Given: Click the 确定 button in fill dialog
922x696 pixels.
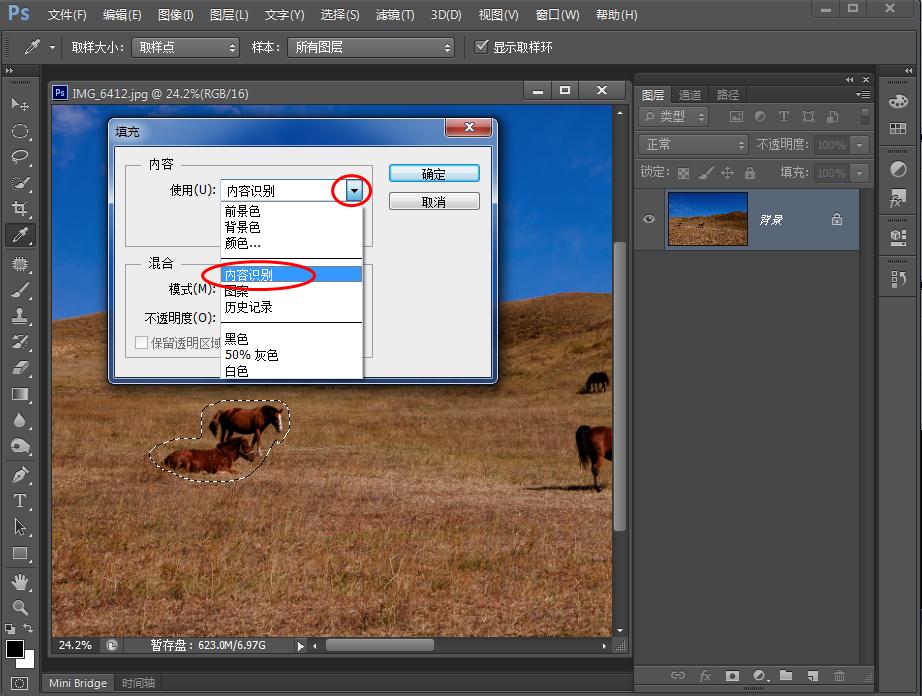Looking at the screenshot, I should (x=434, y=174).
